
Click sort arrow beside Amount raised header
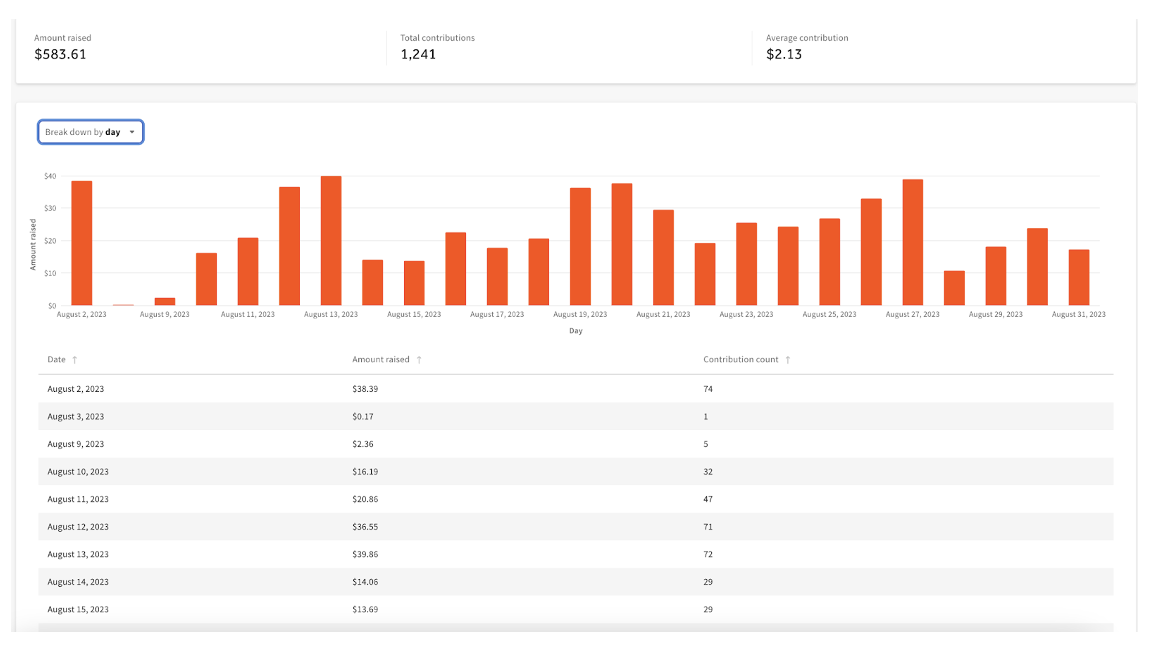coord(419,360)
